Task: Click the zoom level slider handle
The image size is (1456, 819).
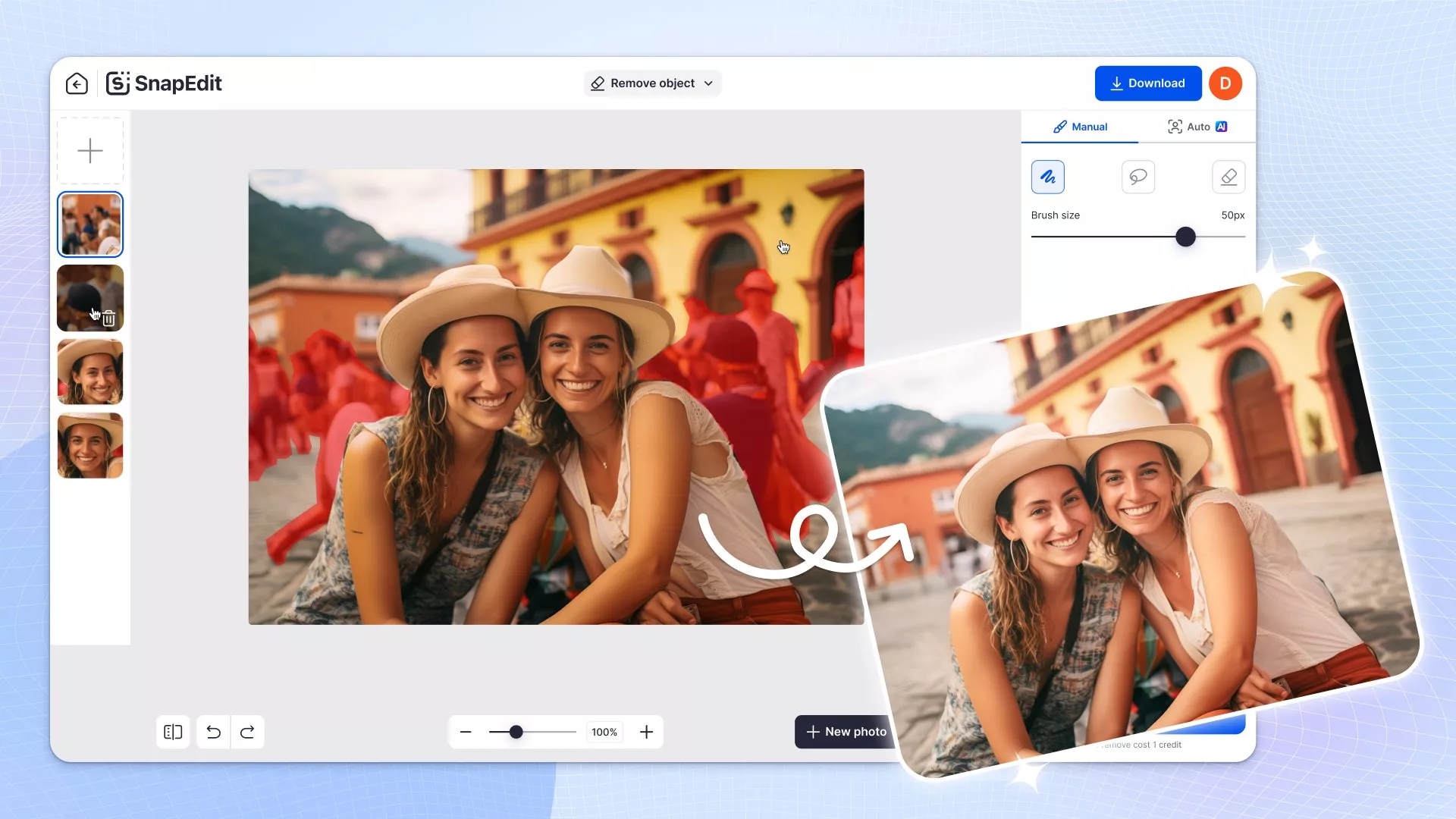Action: (516, 732)
